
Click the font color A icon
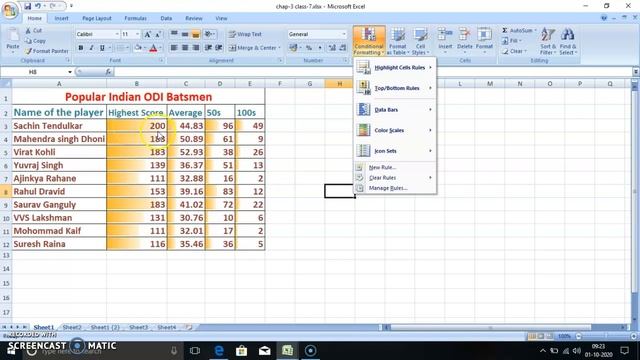[x=153, y=48]
